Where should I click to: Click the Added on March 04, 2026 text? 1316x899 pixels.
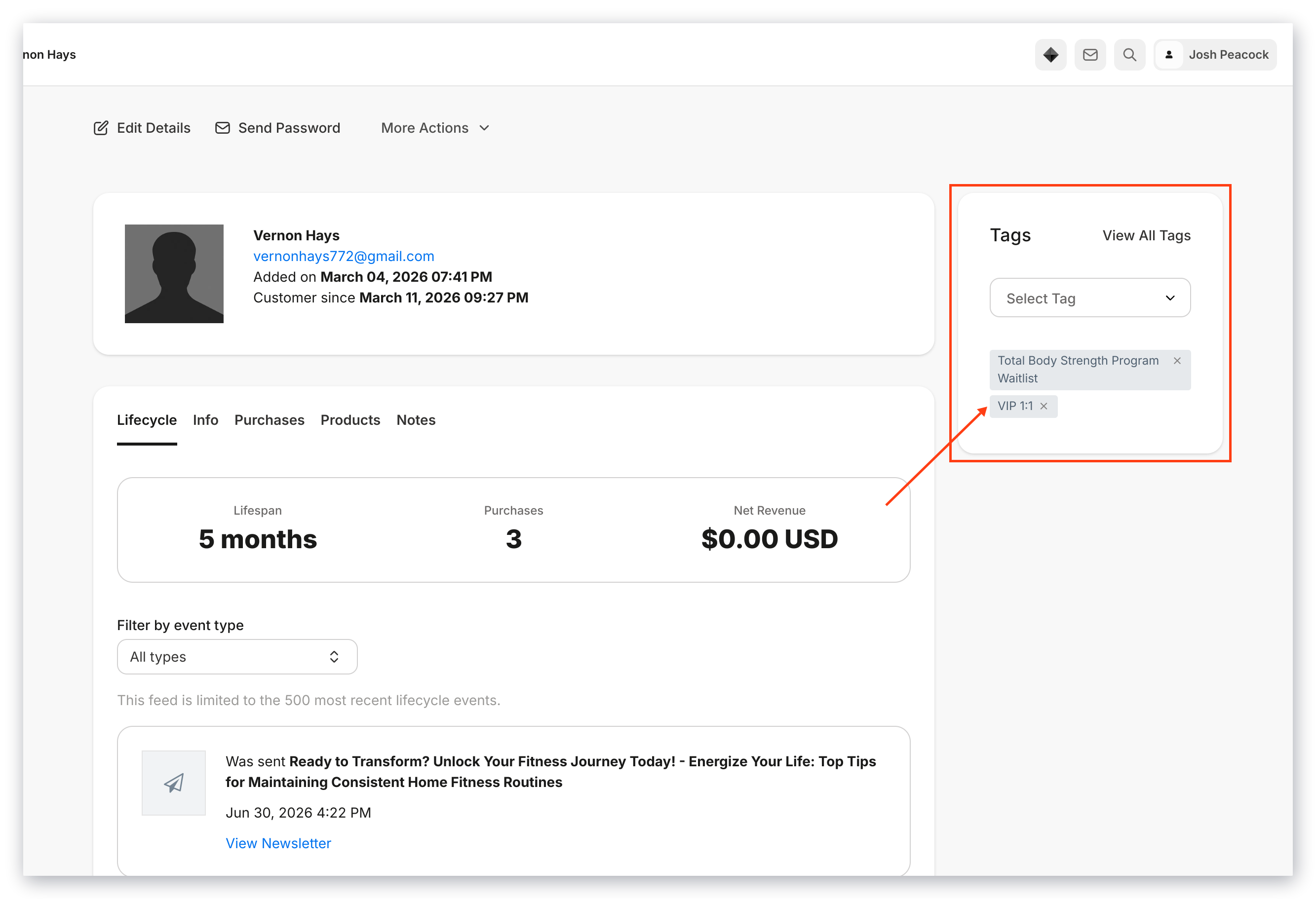pyautogui.click(x=373, y=277)
